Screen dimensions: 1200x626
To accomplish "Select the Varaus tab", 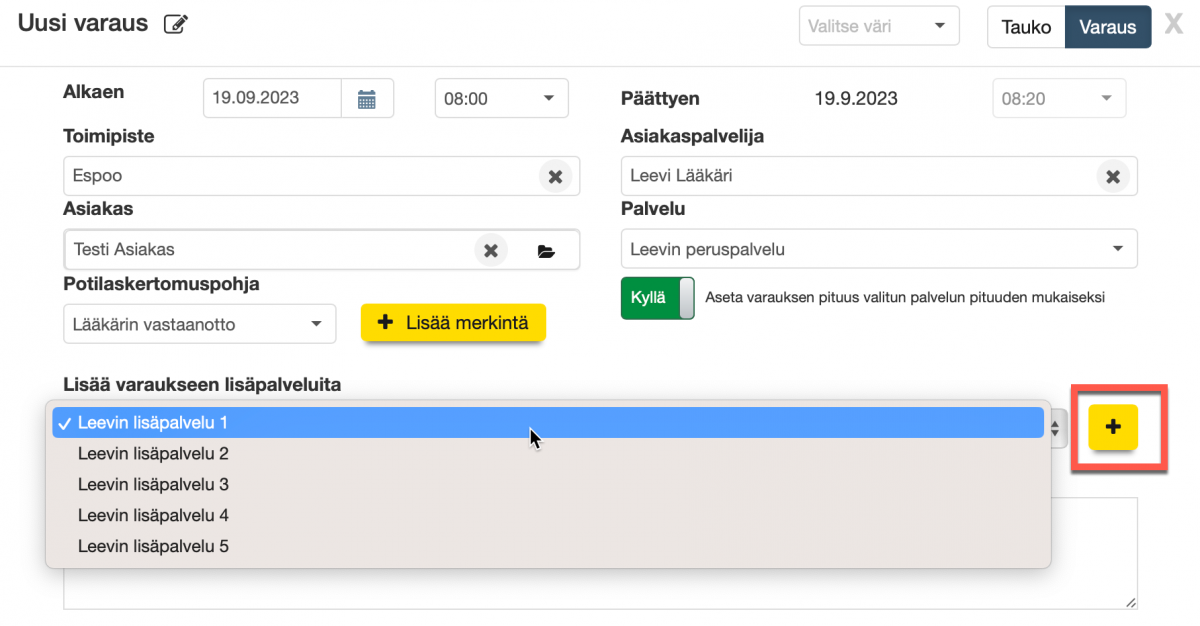I will click(1107, 27).
